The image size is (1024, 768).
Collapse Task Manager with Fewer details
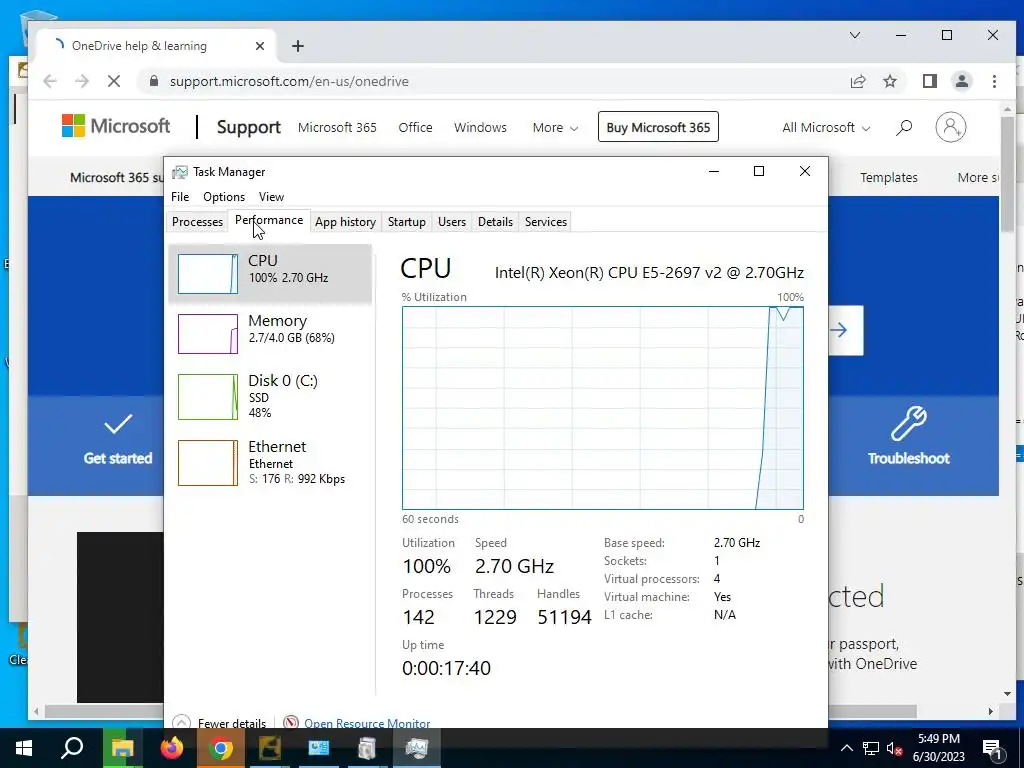click(x=220, y=723)
